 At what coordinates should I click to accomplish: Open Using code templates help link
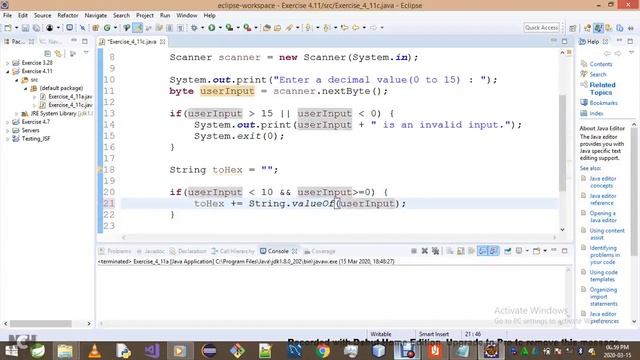point(603,276)
